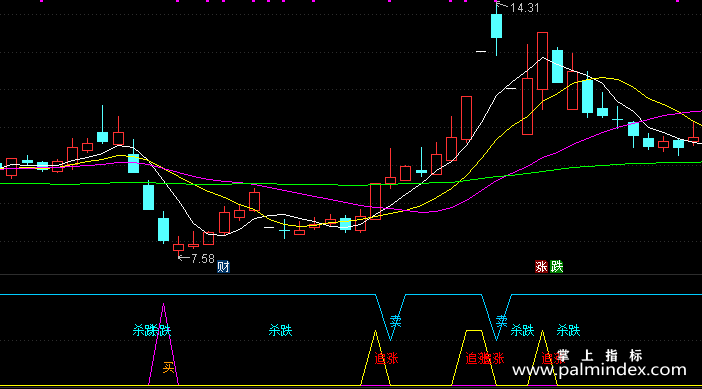Click the red 涨 marker icon
The width and height of the screenshot is (702, 389).
(541, 267)
